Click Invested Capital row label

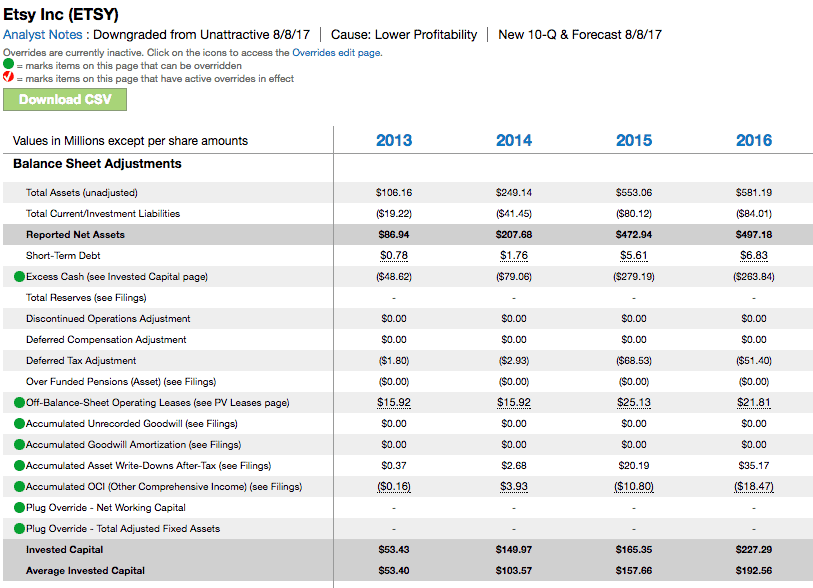coord(64,550)
